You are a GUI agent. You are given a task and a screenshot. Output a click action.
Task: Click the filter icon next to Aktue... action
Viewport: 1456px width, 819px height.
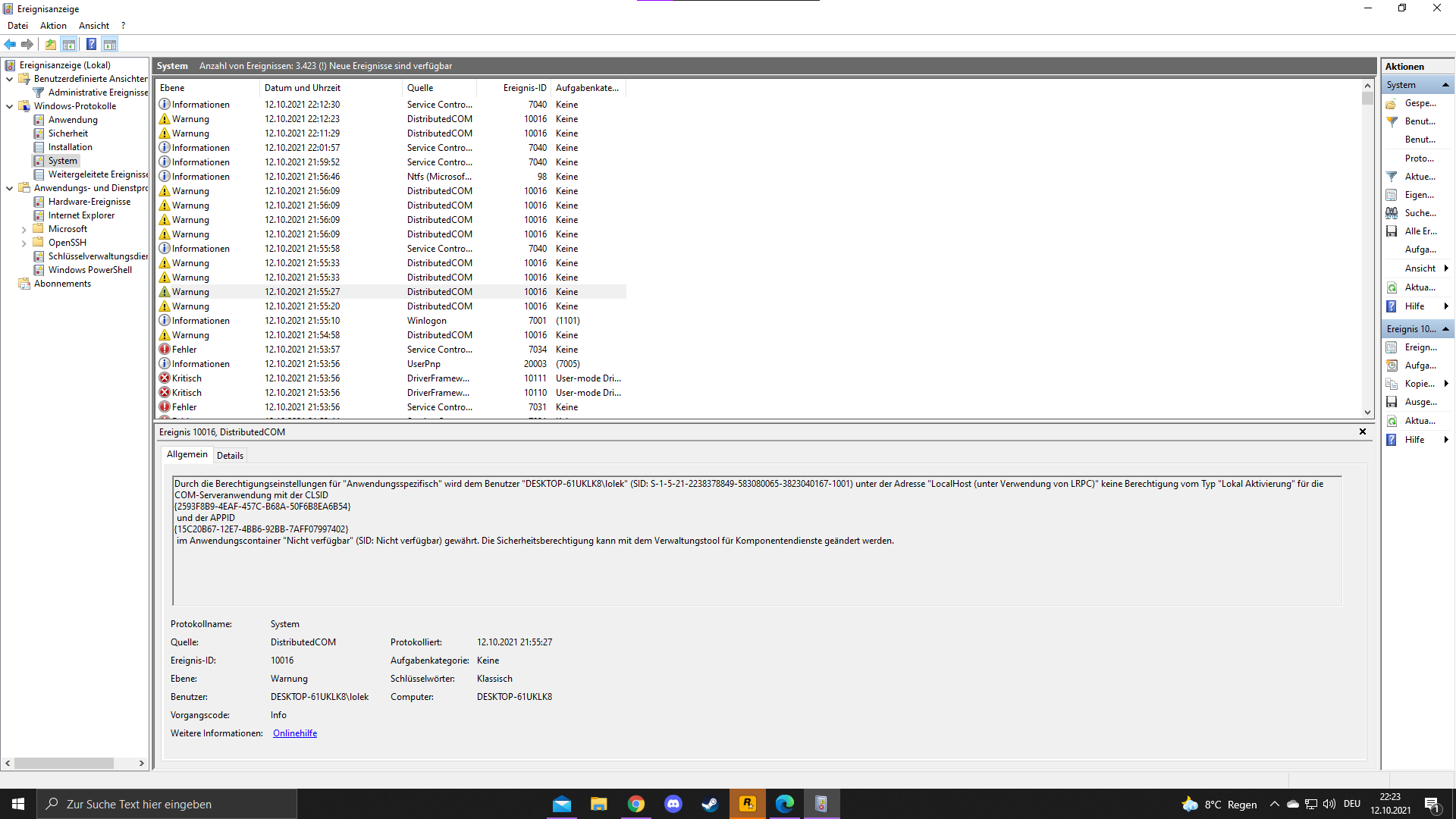coord(1392,177)
